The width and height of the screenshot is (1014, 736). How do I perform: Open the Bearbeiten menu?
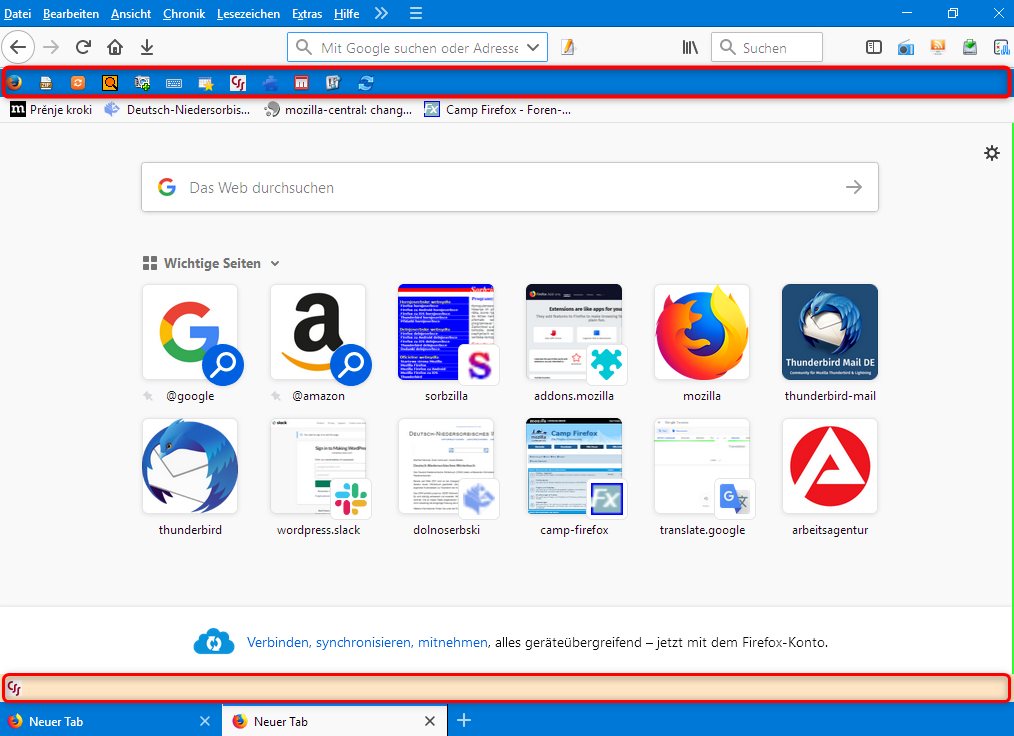pos(71,14)
